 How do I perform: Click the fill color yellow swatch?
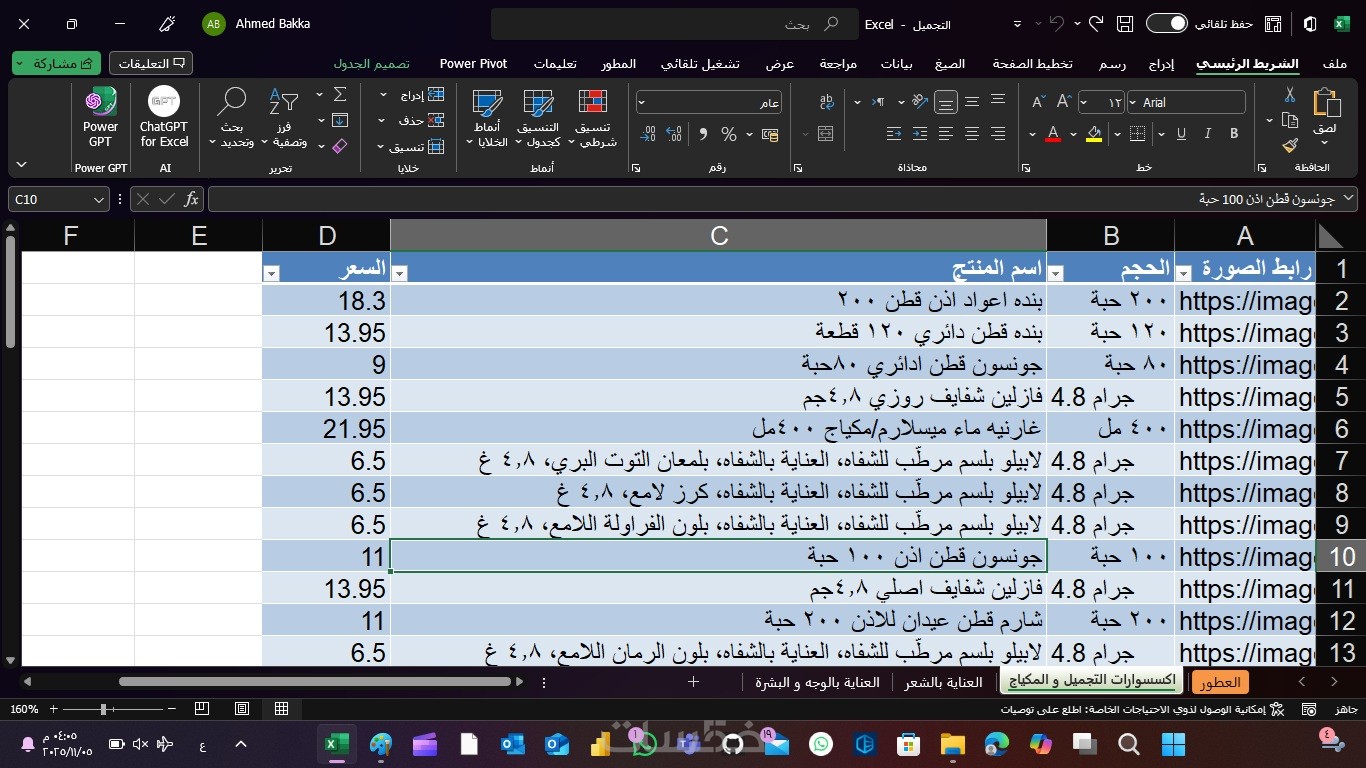pos(1094,134)
